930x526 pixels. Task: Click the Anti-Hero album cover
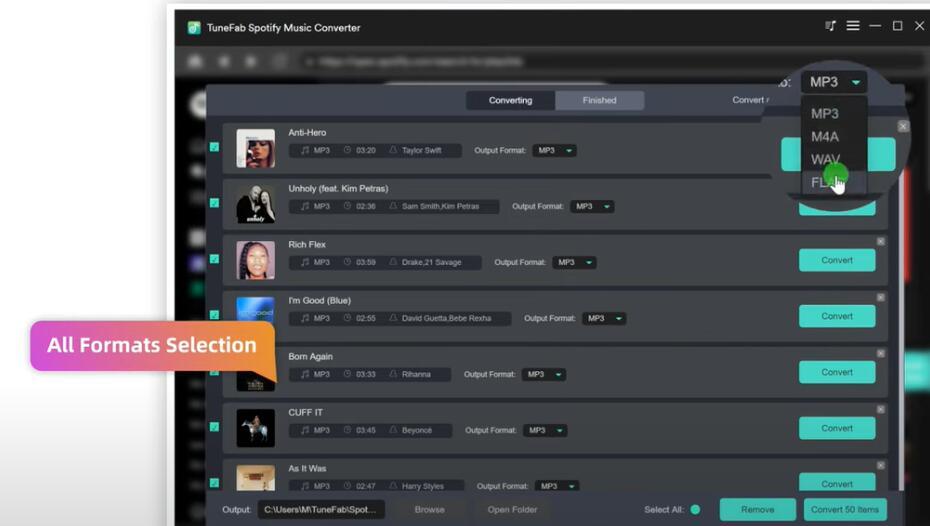(x=256, y=148)
